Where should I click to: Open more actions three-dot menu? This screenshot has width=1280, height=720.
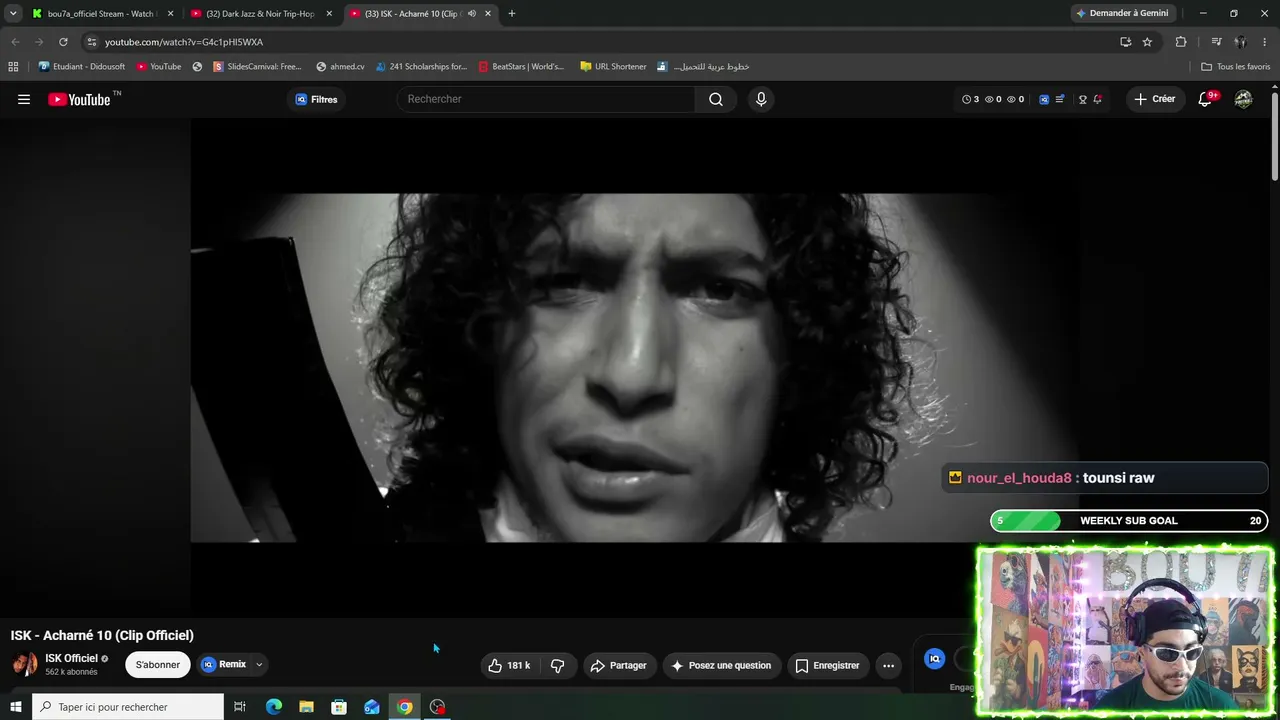point(888,665)
